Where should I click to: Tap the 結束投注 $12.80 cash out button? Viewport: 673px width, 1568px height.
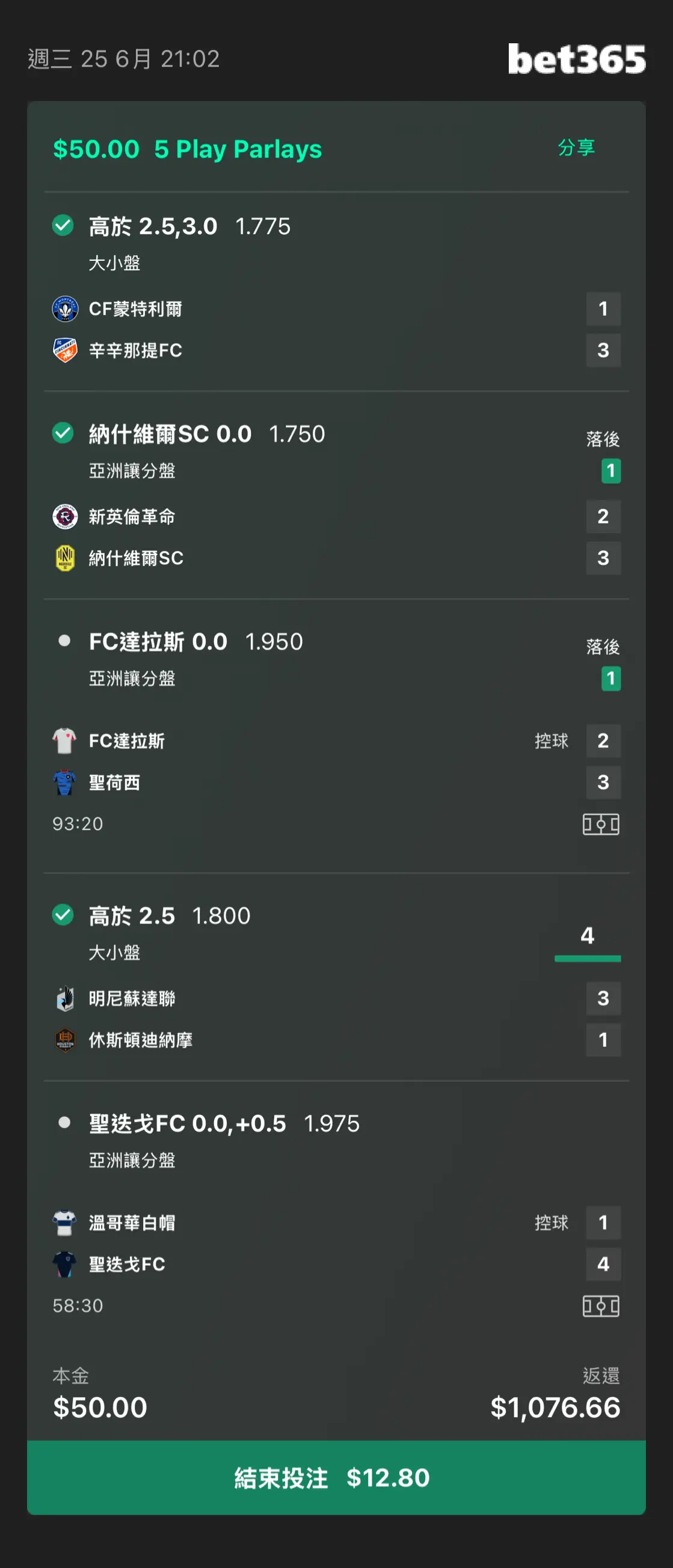coord(336,1477)
